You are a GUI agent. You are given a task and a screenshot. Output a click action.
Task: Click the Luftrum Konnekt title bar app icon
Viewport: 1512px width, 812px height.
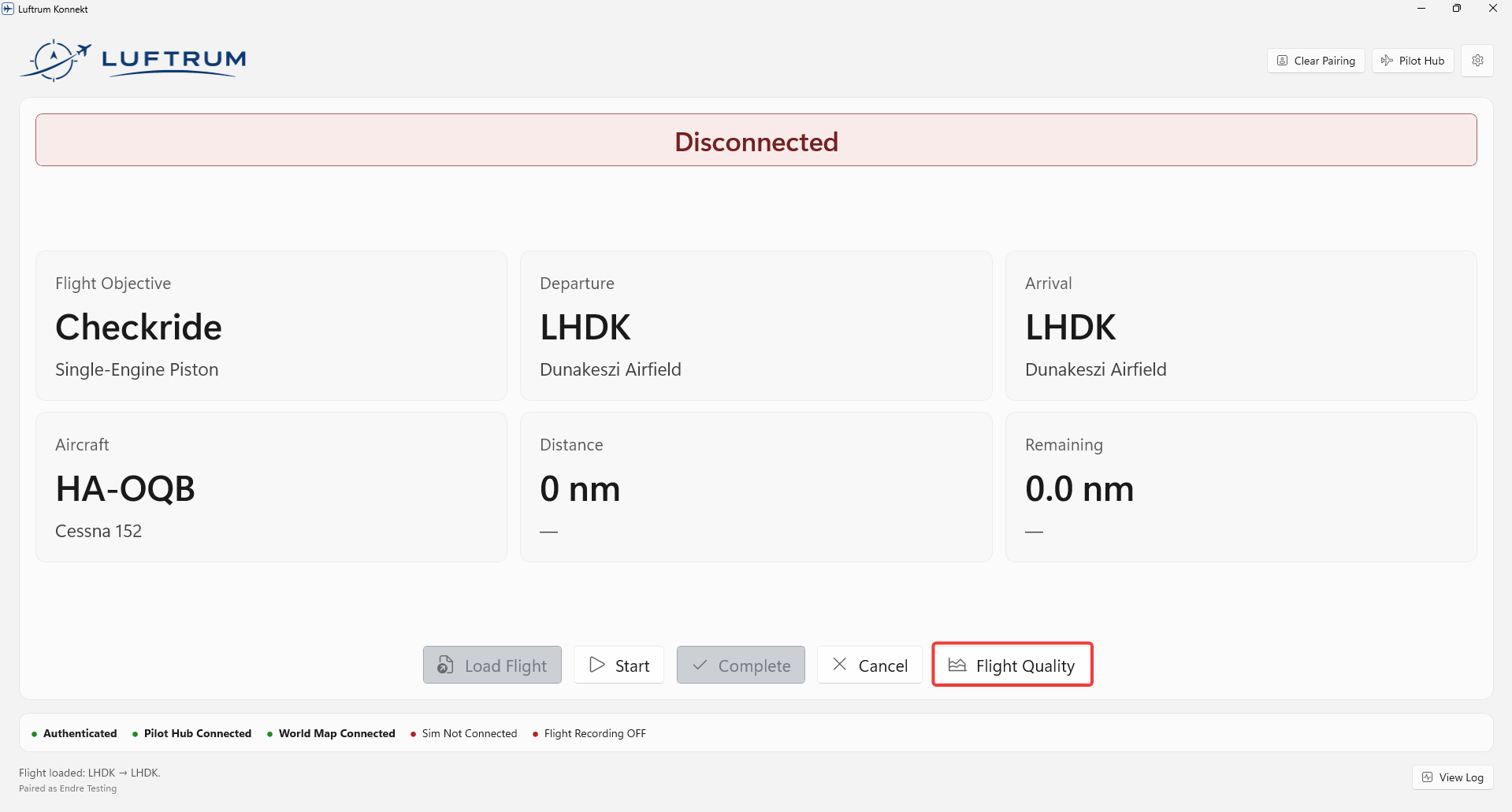pyautogui.click(x=8, y=9)
